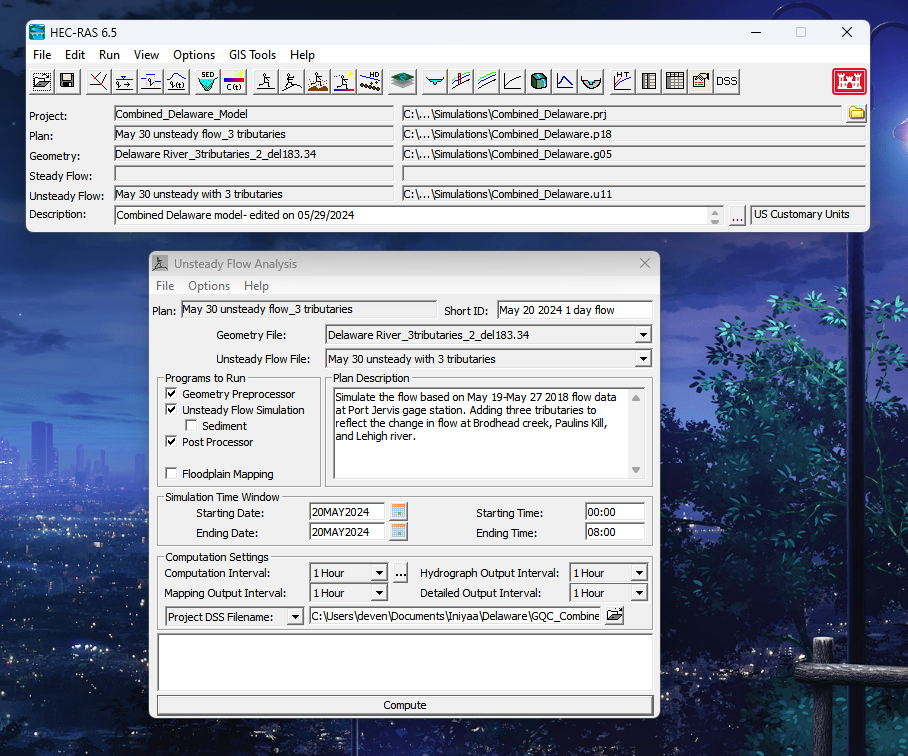Screen dimensions: 908x756
Task: Open the Computation Interval dropdown
Action: coord(379,573)
